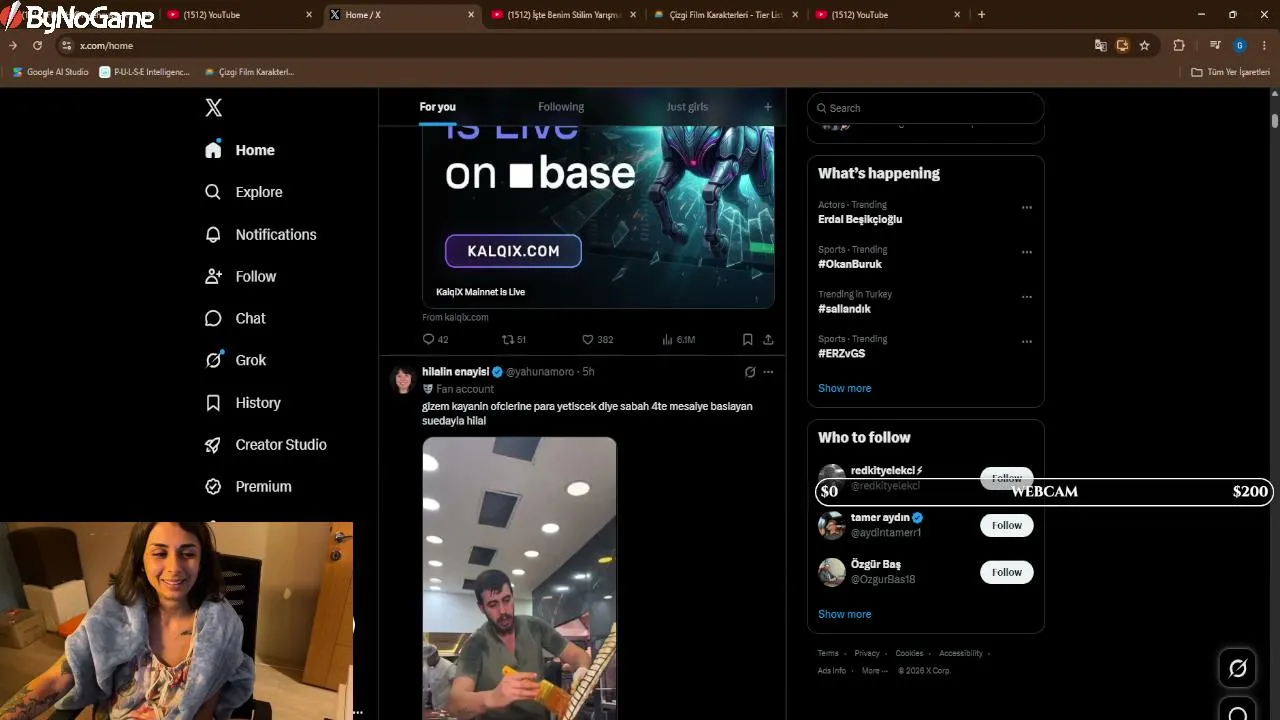Open more options on hilalin enayisi post
Image resolution: width=1280 pixels, height=720 pixels.
(x=768, y=372)
